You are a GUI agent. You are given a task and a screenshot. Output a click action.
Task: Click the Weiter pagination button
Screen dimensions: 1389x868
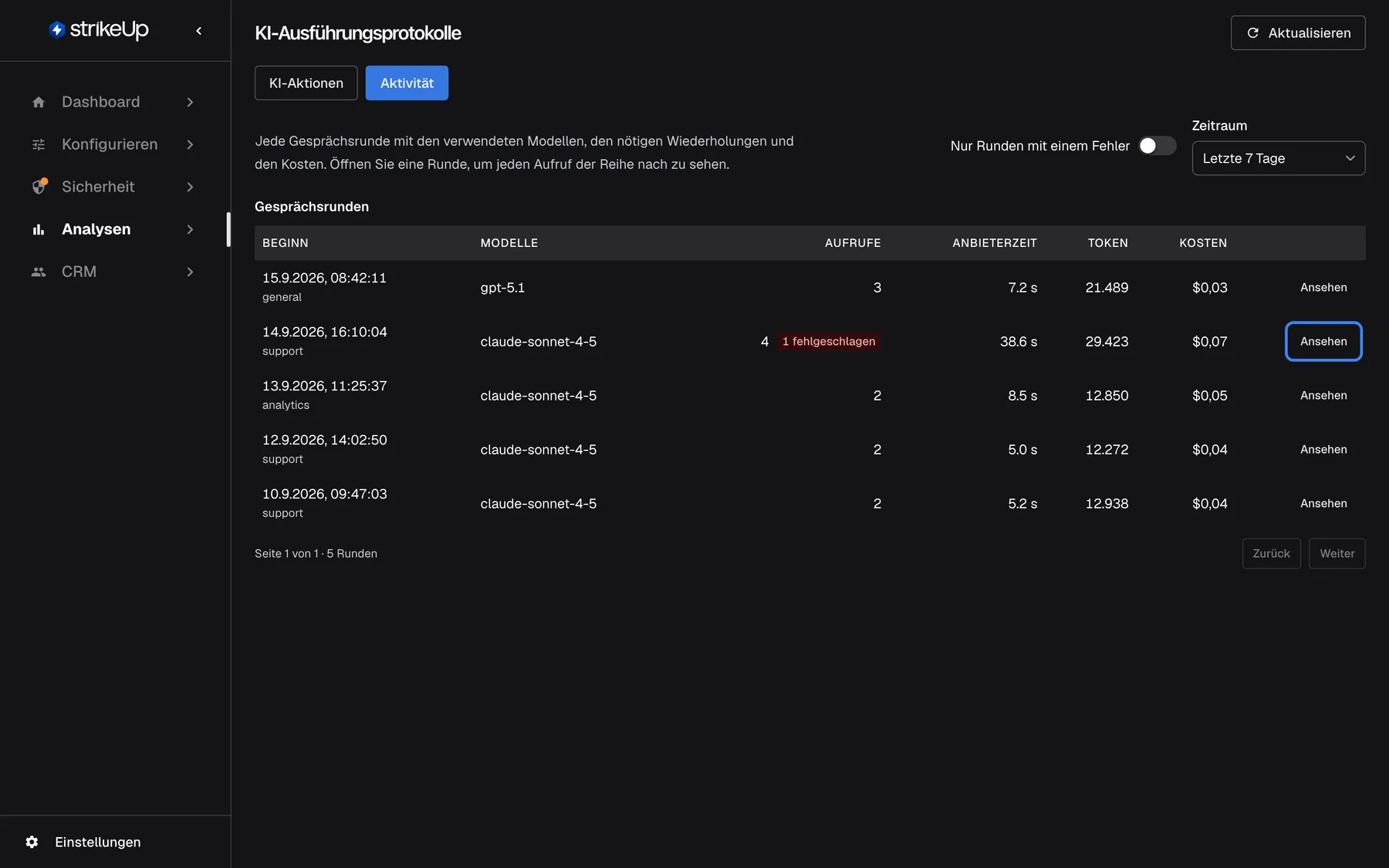pyautogui.click(x=1337, y=553)
